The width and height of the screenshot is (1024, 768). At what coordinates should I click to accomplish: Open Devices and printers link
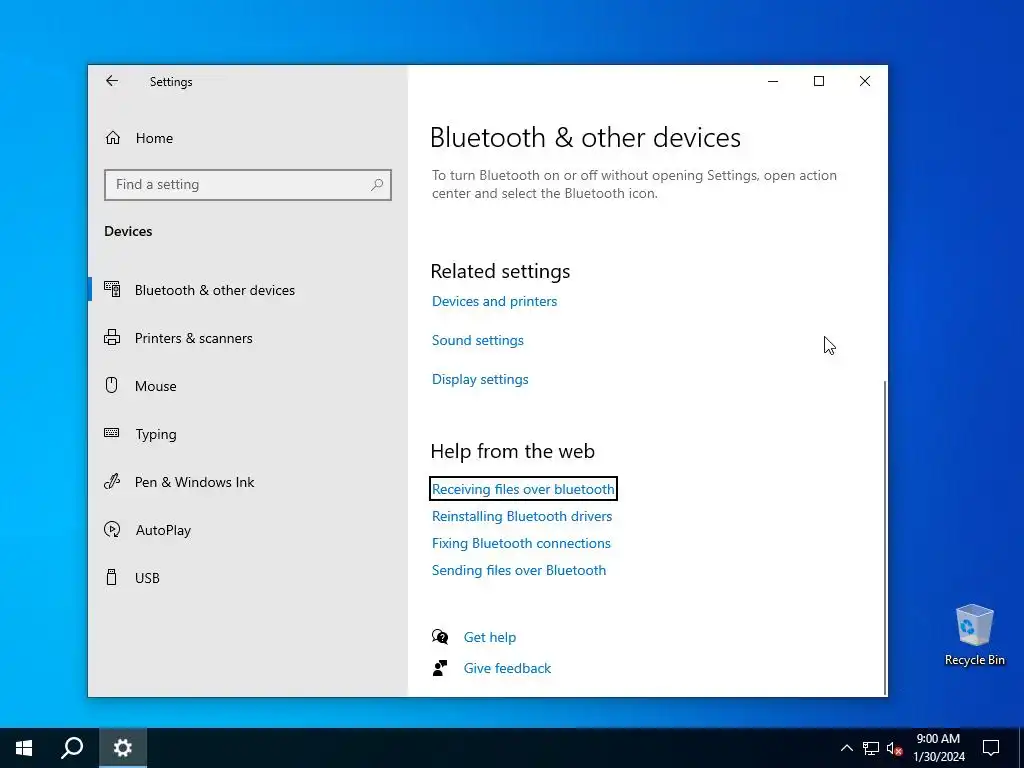(494, 301)
